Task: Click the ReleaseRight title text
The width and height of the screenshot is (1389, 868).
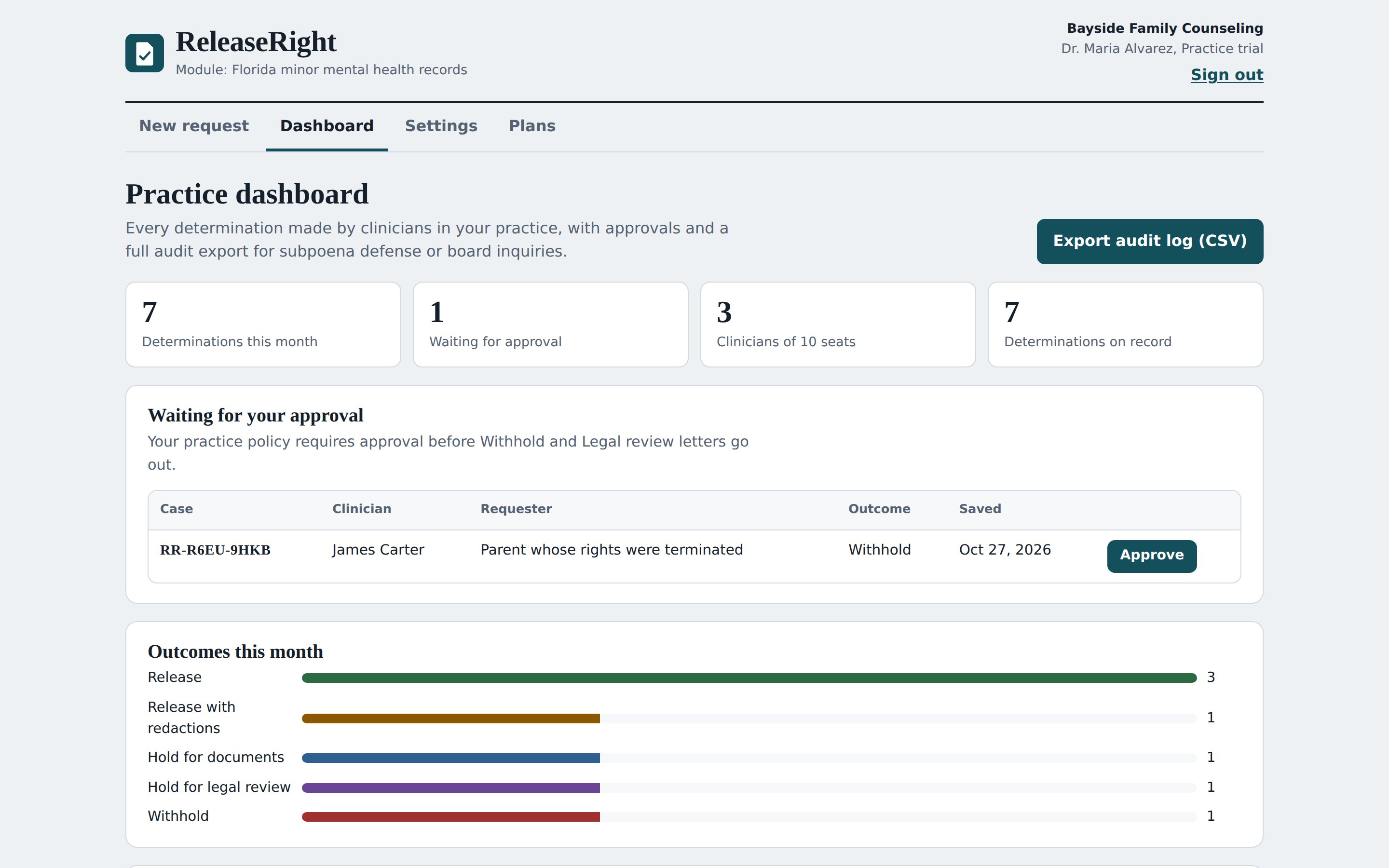Action: tap(256, 42)
